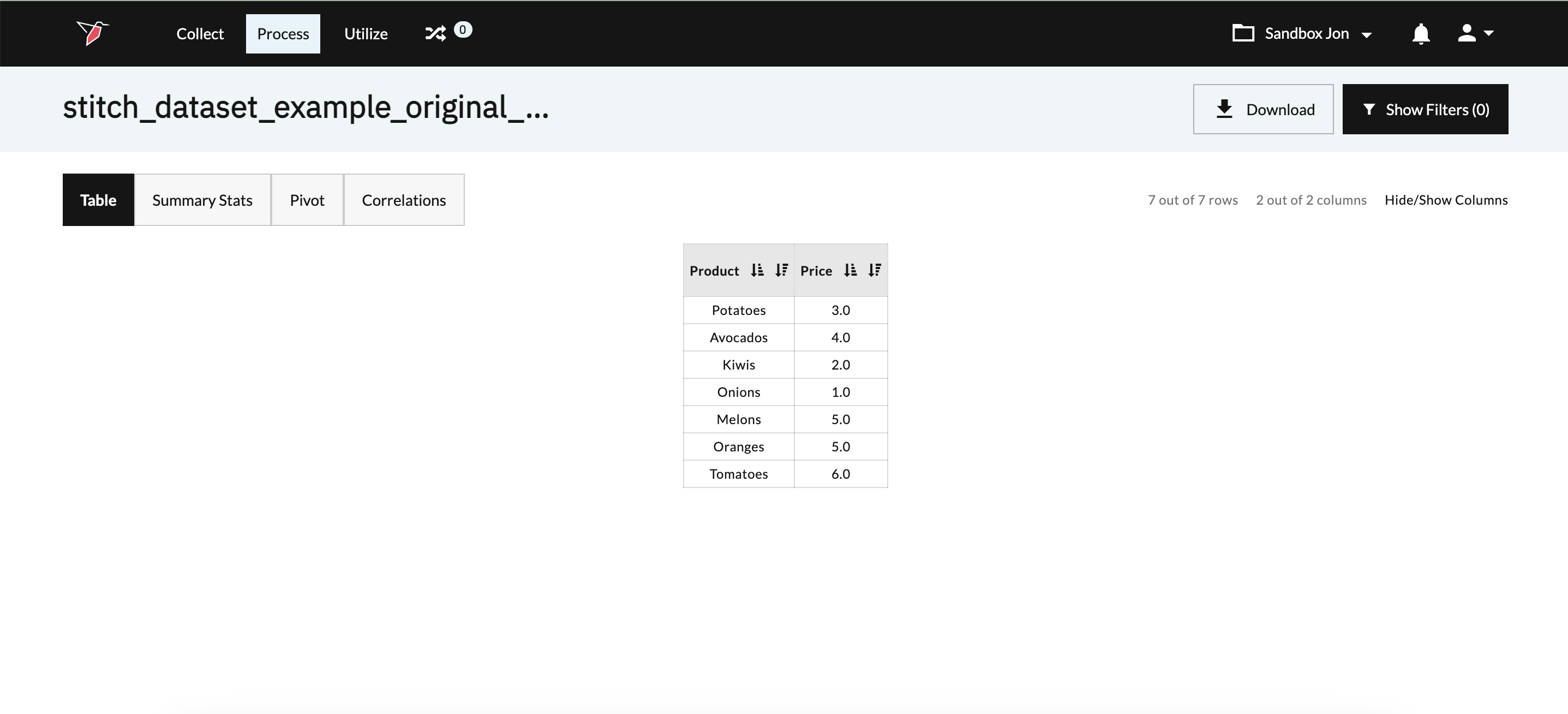The width and height of the screenshot is (1568, 714).
Task: Show Filters panel
Action: (x=1425, y=109)
